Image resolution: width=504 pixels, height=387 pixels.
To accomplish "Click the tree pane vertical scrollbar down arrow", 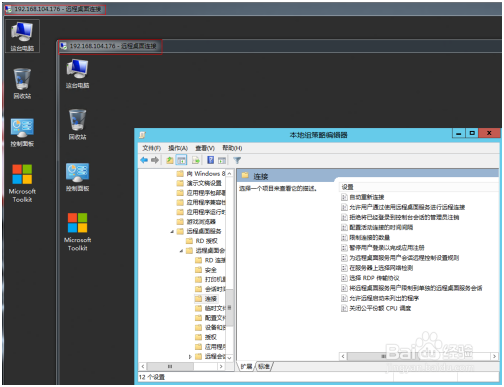I will tap(229, 358).
